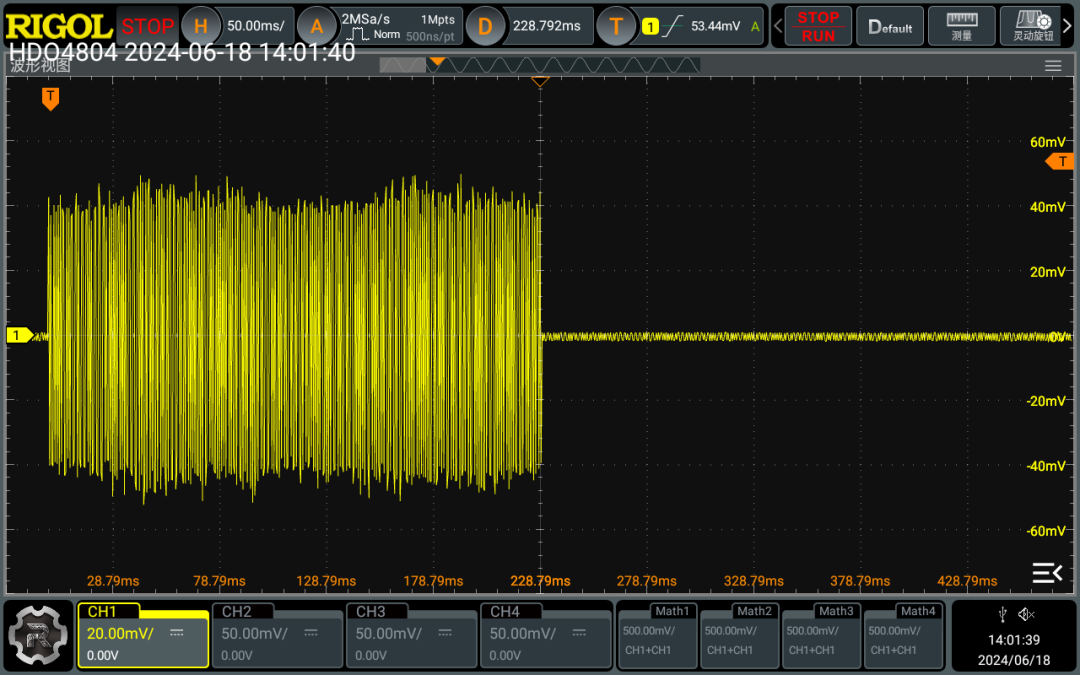
Task: Select the CH1 channel tab
Action: pos(143,636)
